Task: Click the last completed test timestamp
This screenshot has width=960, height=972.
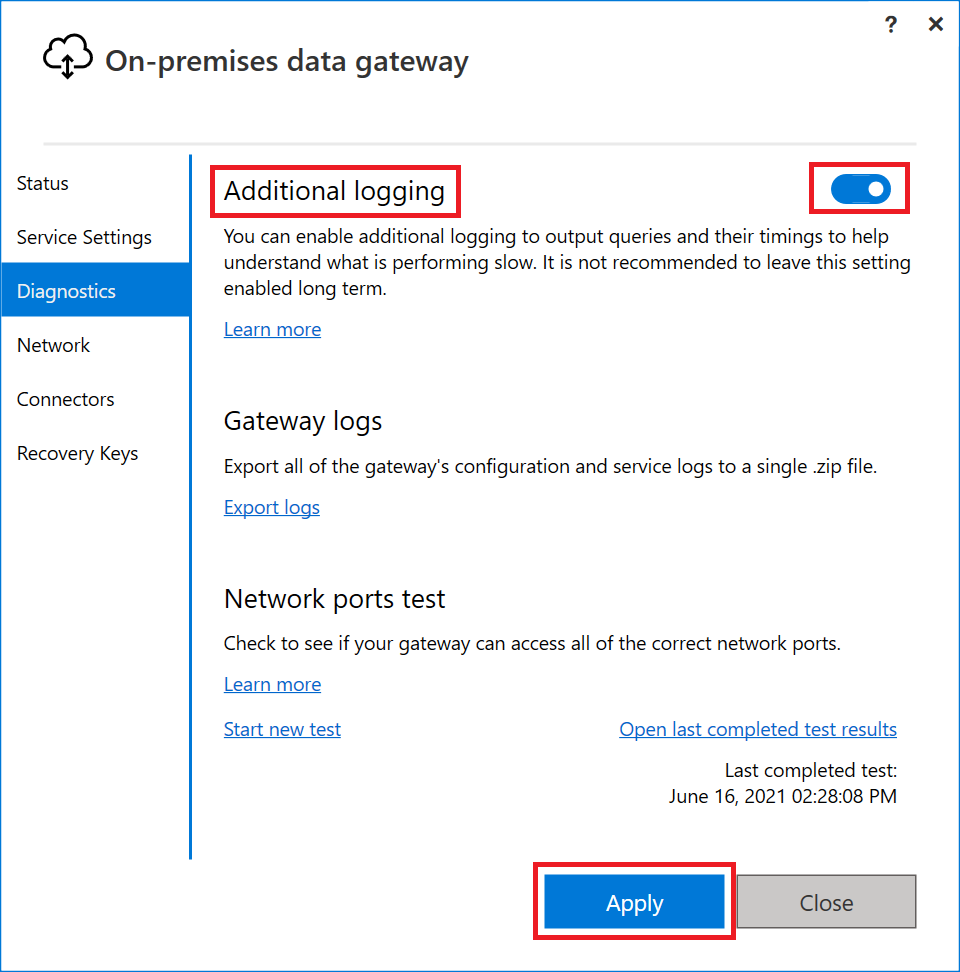Action: (783, 796)
